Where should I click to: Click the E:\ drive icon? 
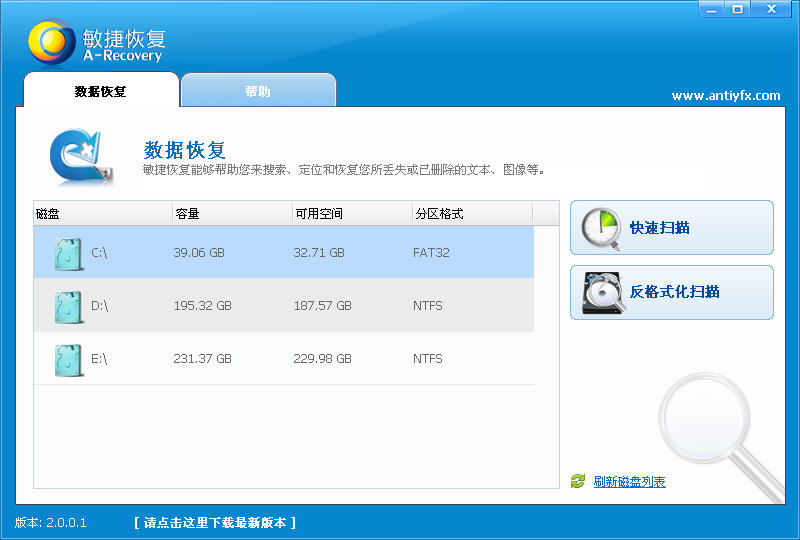[68, 360]
